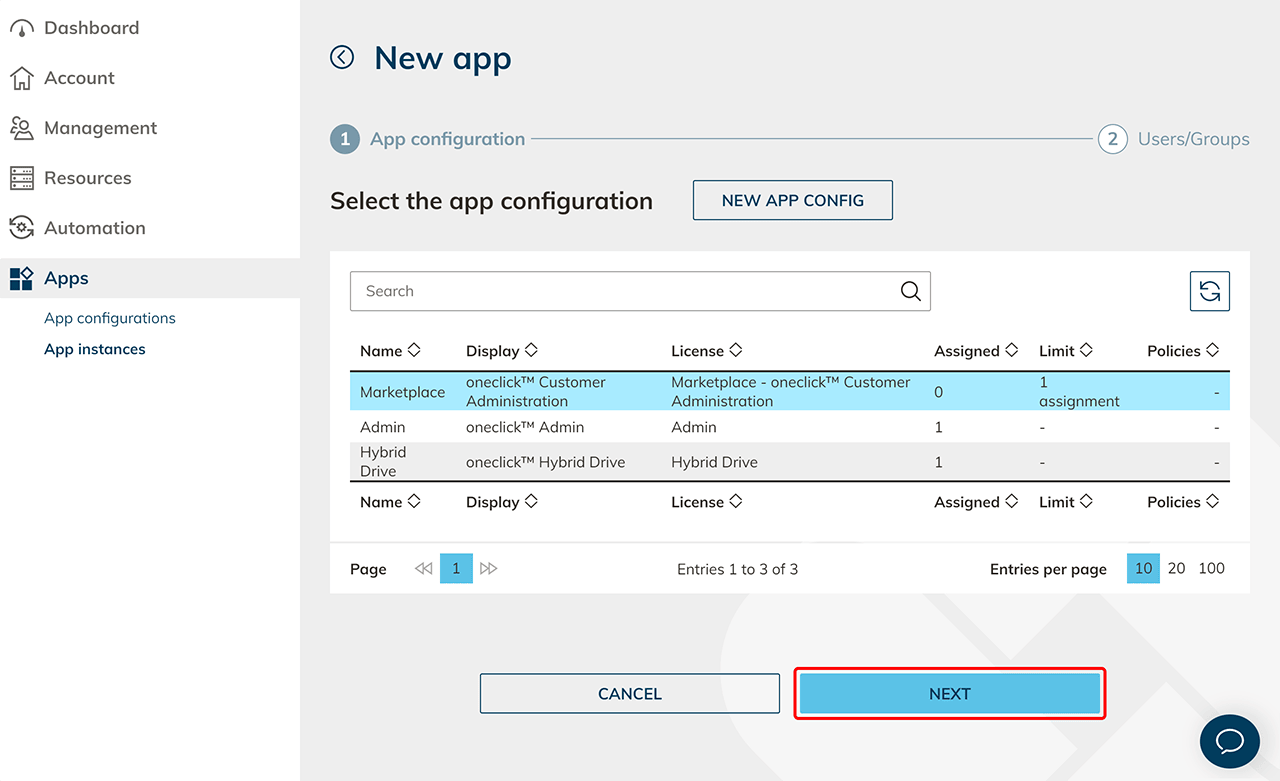The width and height of the screenshot is (1280, 781).
Task: Open Dashboard from the sidebar
Action: pyautogui.click(x=91, y=28)
